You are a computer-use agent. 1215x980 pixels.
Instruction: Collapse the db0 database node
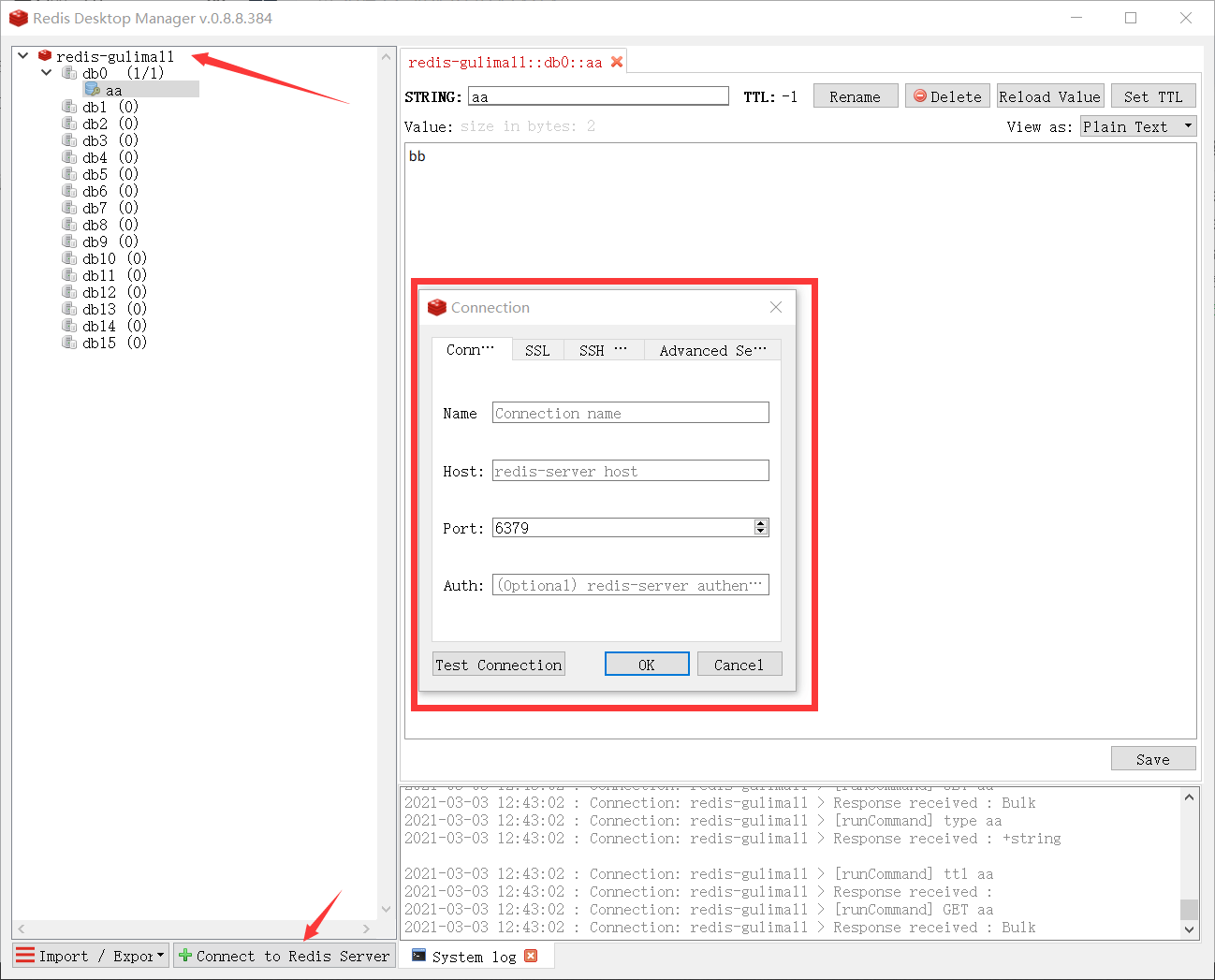click(x=47, y=73)
